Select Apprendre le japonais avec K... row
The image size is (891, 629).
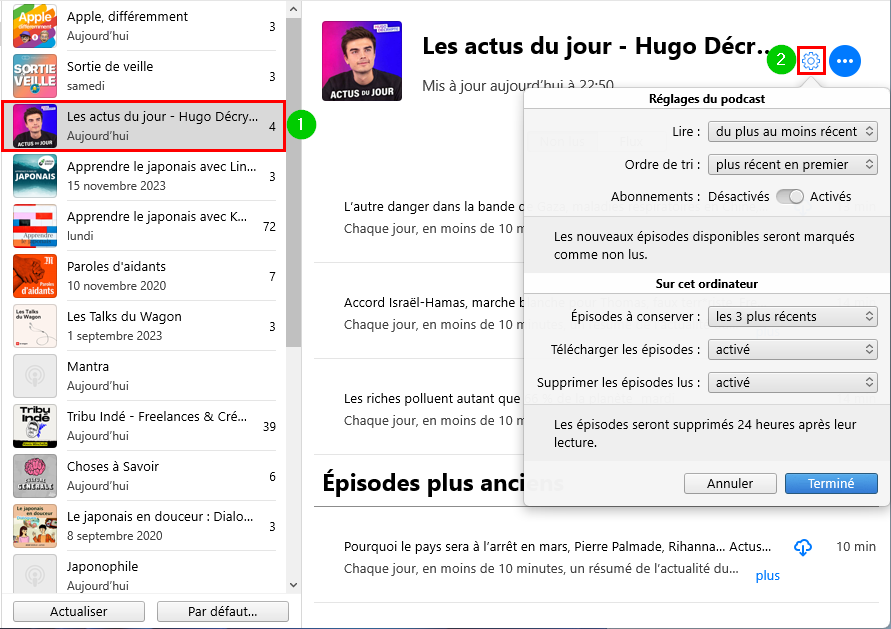(144, 226)
